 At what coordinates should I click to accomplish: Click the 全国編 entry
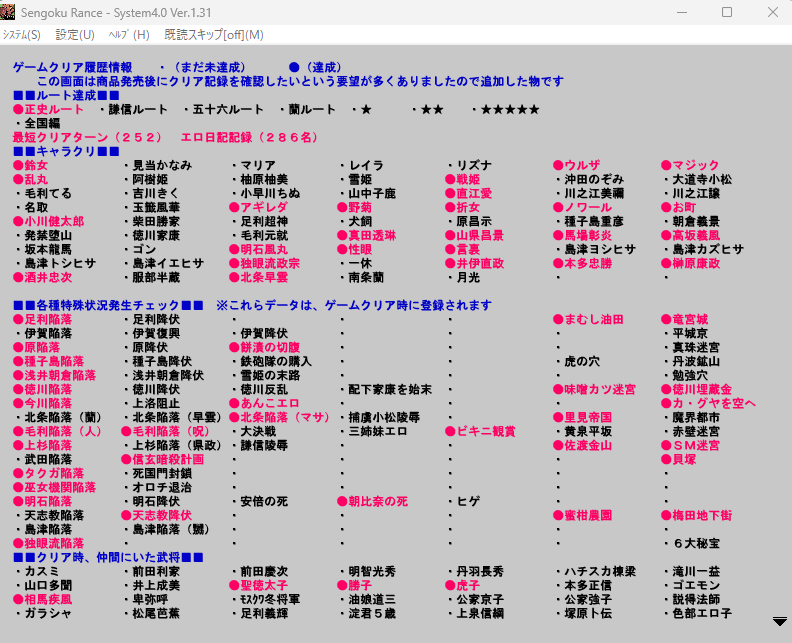point(38,123)
